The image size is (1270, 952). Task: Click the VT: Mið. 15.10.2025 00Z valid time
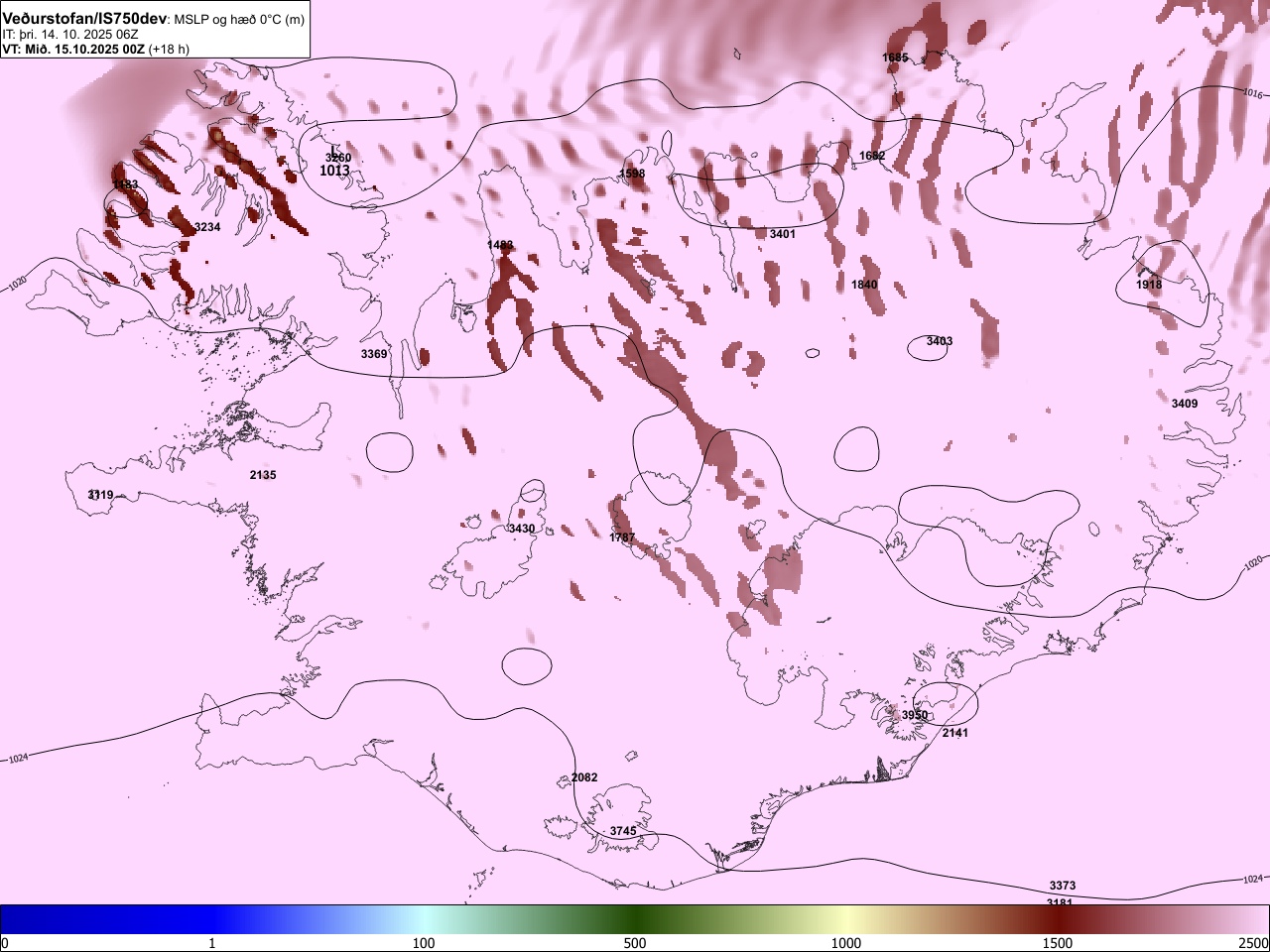click(74, 49)
